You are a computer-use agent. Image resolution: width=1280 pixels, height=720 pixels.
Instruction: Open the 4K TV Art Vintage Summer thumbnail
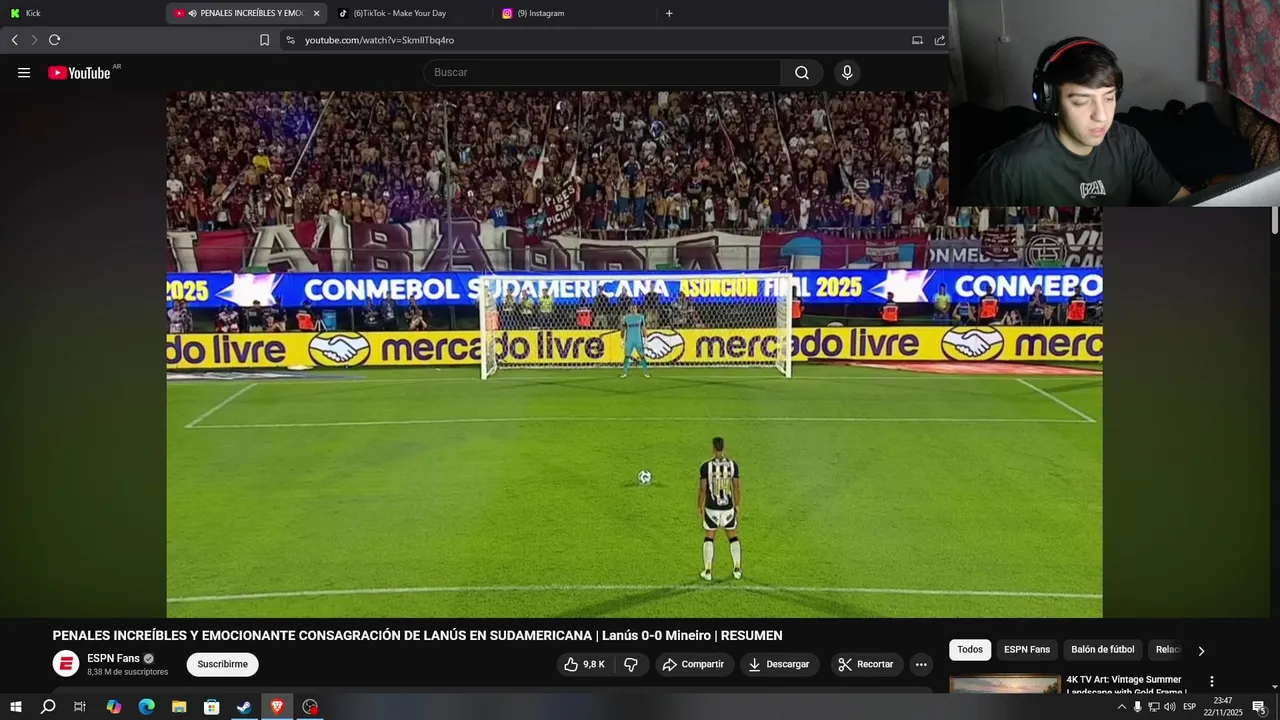pyautogui.click(x=1004, y=685)
